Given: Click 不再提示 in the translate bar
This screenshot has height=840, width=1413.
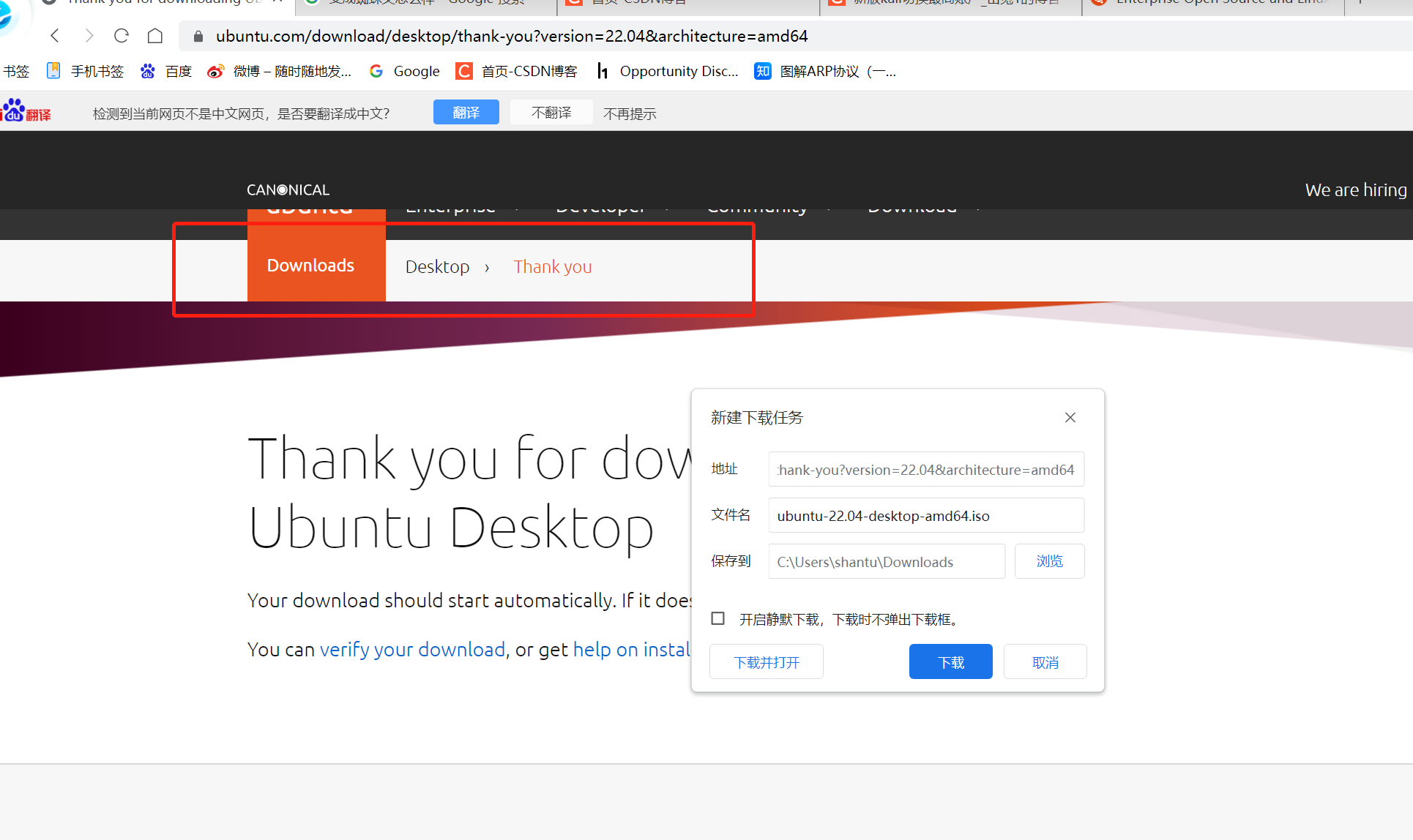Looking at the screenshot, I should [630, 113].
